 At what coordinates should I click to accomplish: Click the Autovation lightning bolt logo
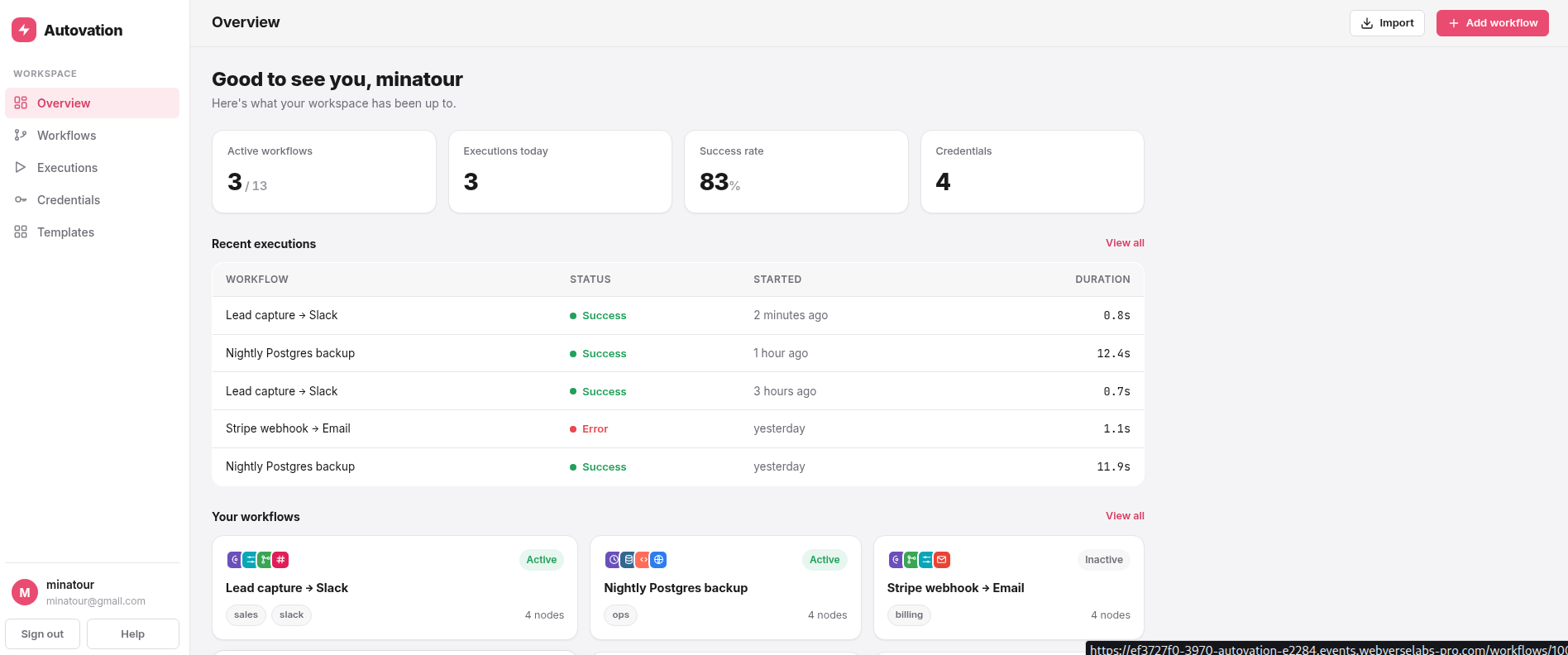point(24,30)
